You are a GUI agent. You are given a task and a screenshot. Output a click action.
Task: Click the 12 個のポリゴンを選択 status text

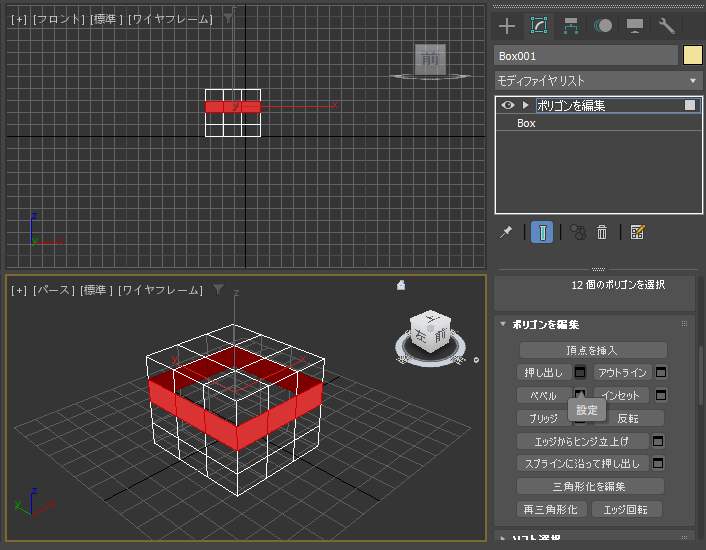pyautogui.click(x=618, y=284)
